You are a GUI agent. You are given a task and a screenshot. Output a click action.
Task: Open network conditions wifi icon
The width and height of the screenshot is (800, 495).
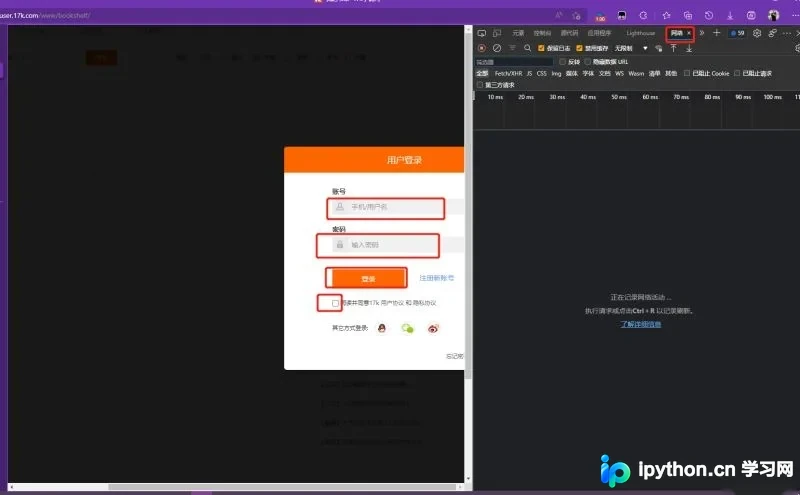[659, 48]
